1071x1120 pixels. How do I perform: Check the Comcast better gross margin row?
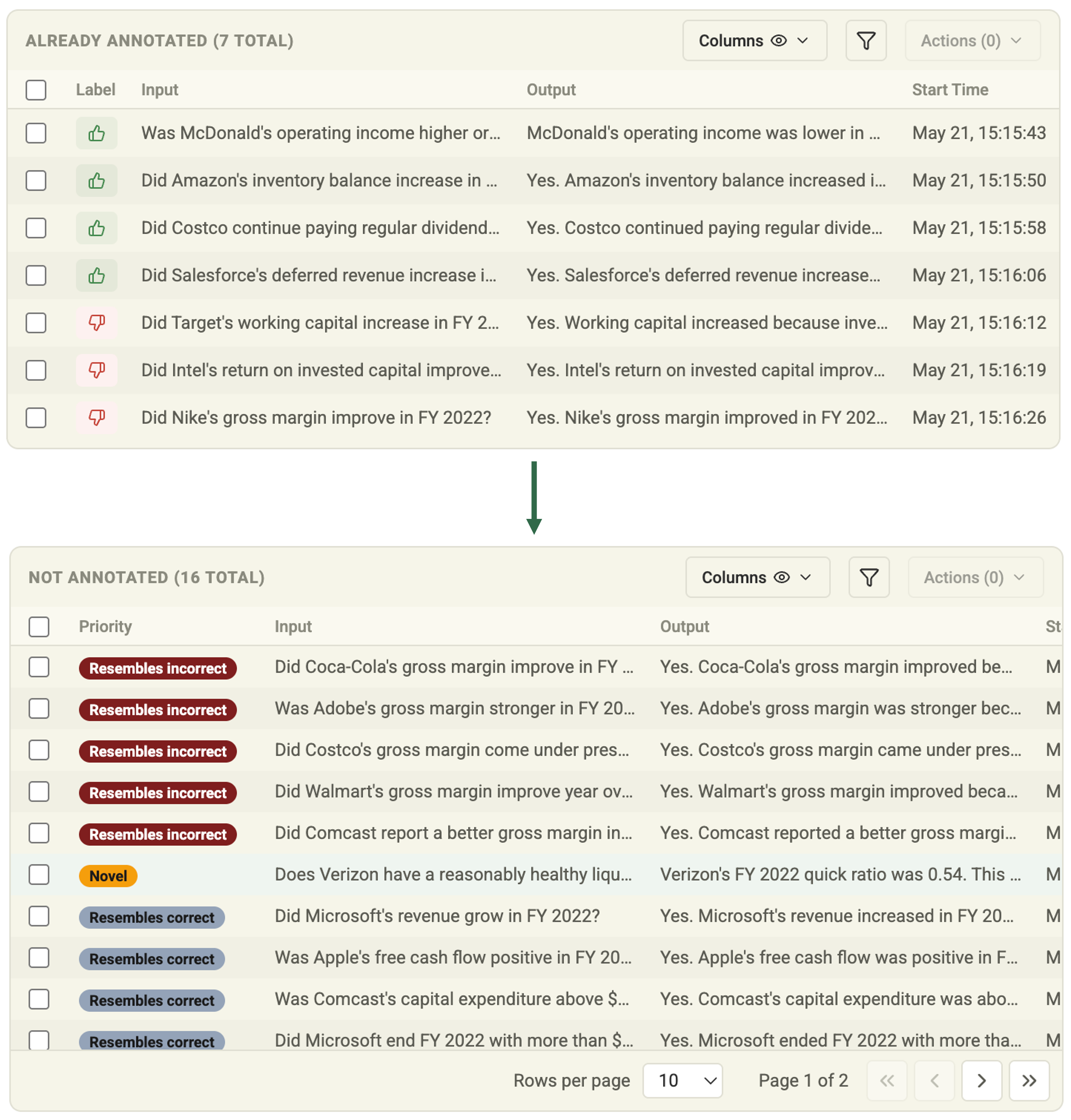[x=39, y=833]
